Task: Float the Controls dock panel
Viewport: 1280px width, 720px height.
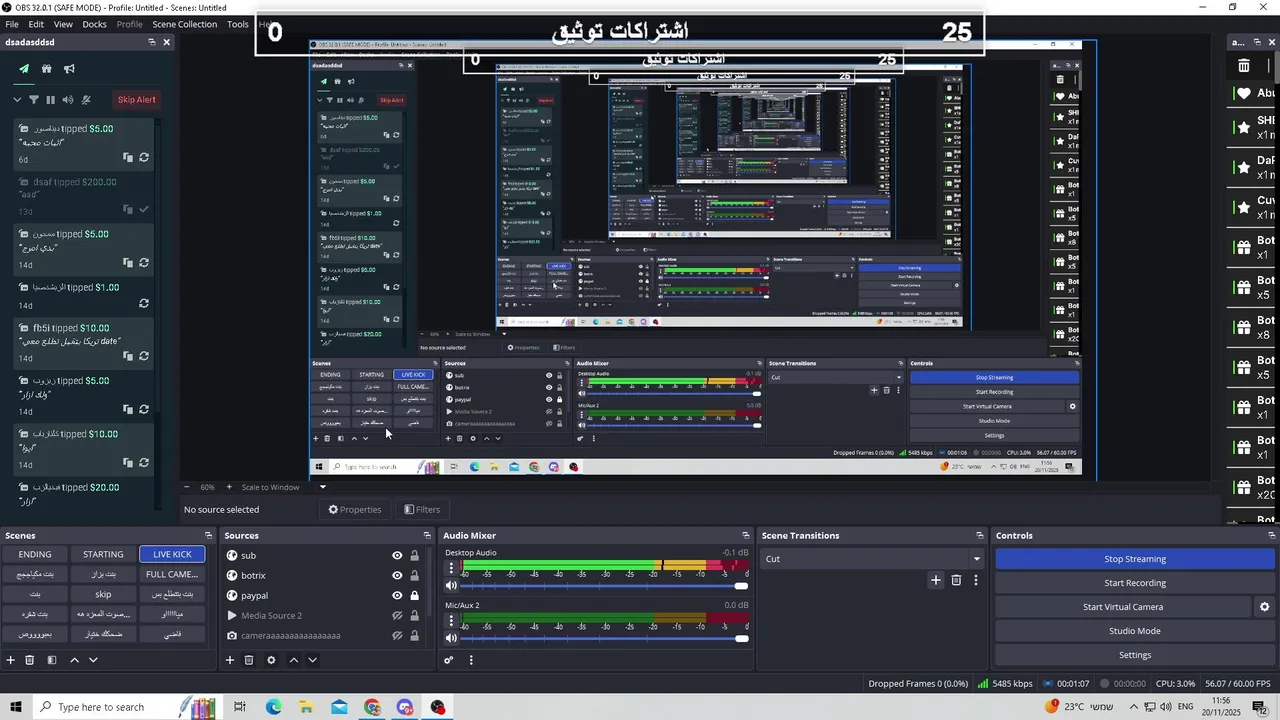Action: click(1272, 536)
